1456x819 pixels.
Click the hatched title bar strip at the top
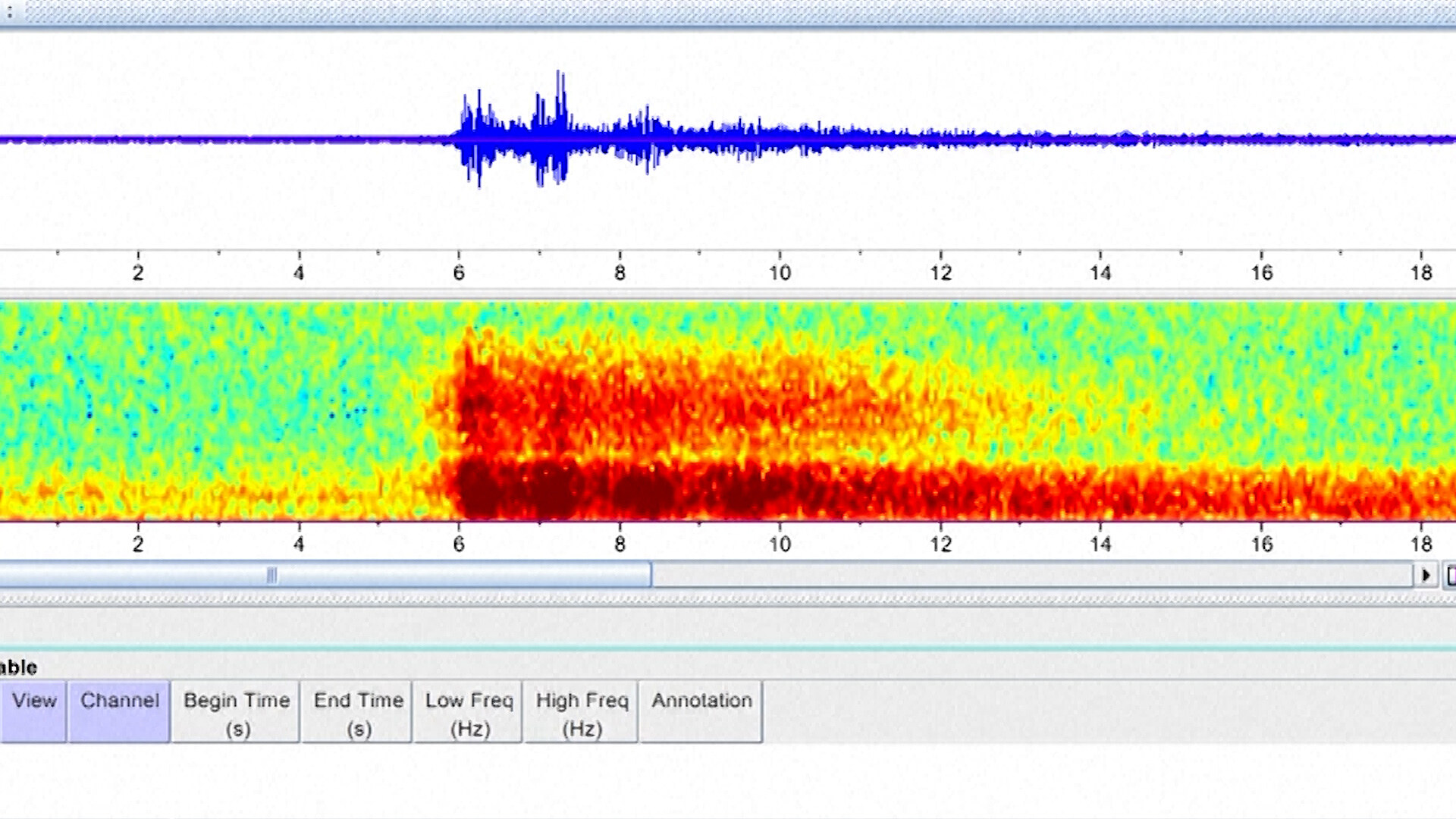pyautogui.click(x=728, y=11)
